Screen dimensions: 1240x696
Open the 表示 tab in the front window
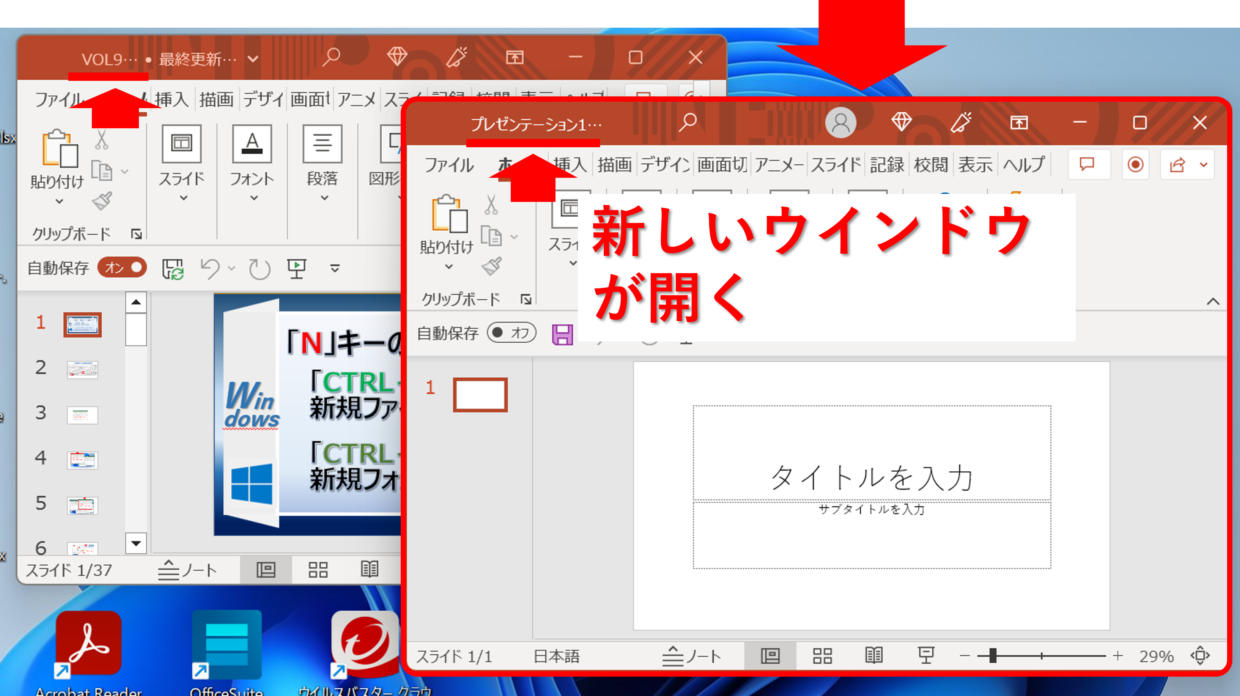coord(975,165)
